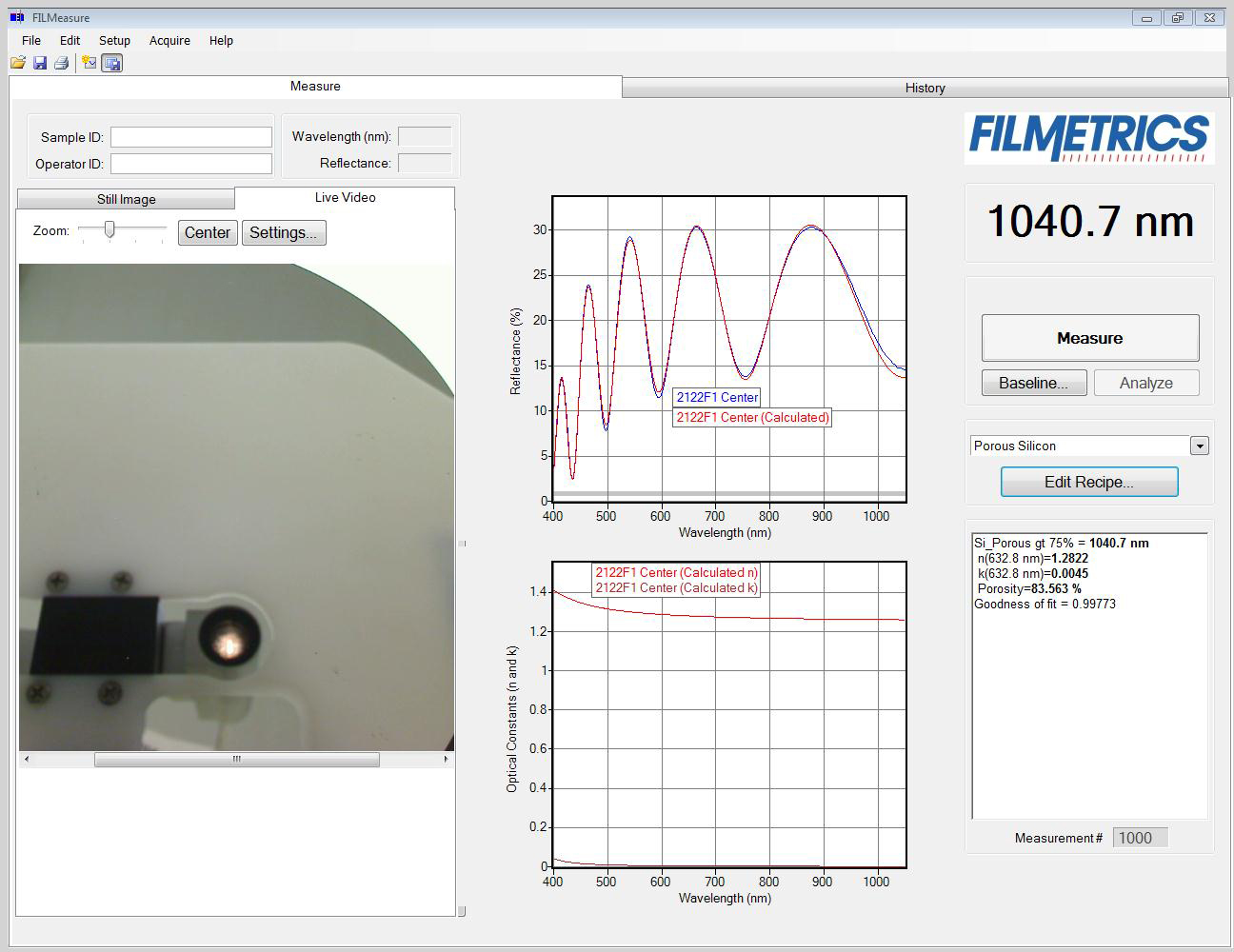Click the splitter handle beside the video panel
The image size is (1234, 952).
[x=463, y=544]
